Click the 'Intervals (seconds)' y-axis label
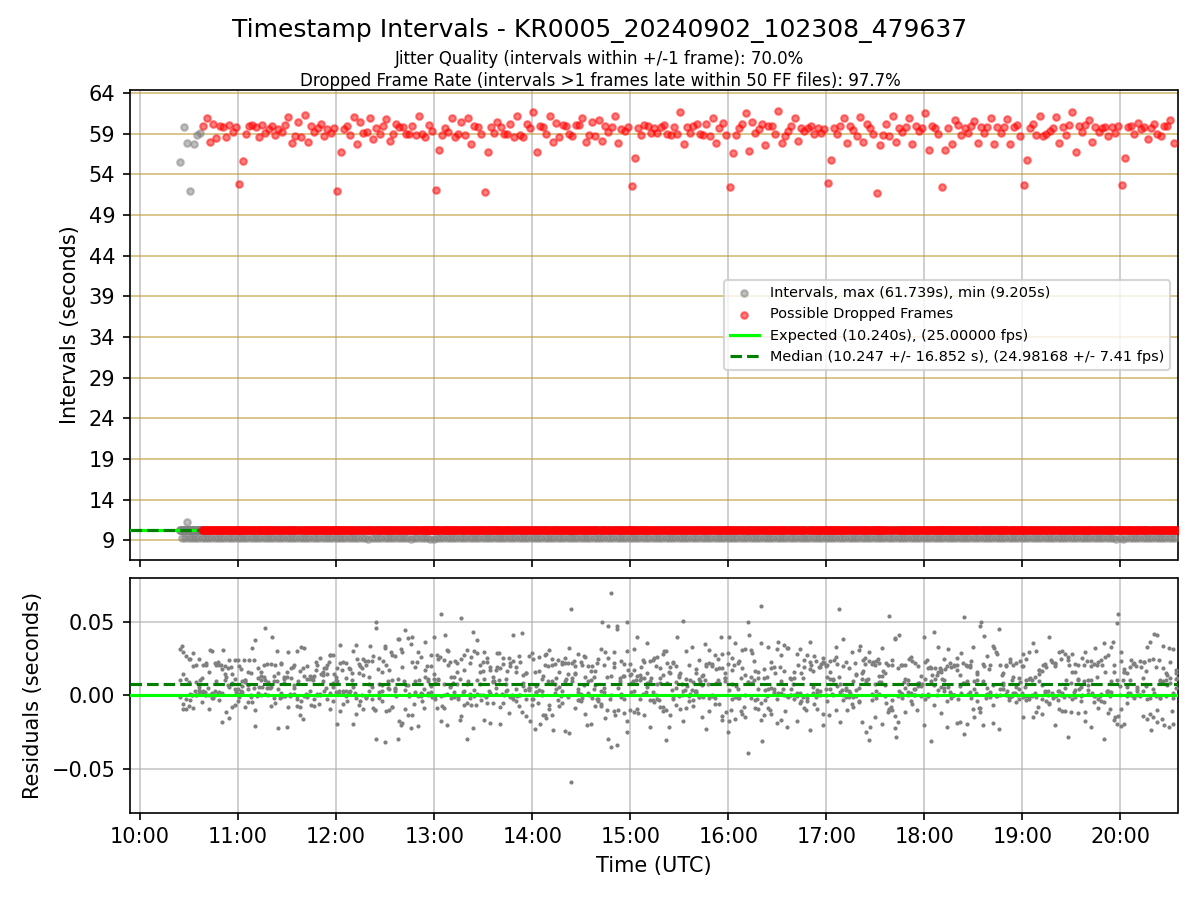 [x=68, y=325]
